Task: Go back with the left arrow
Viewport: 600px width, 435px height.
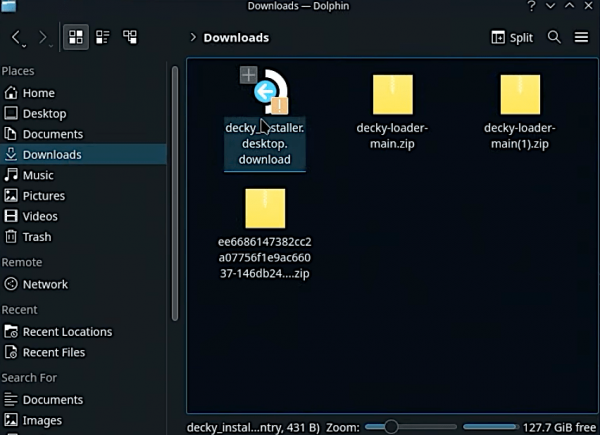Action: click(15, 37)
